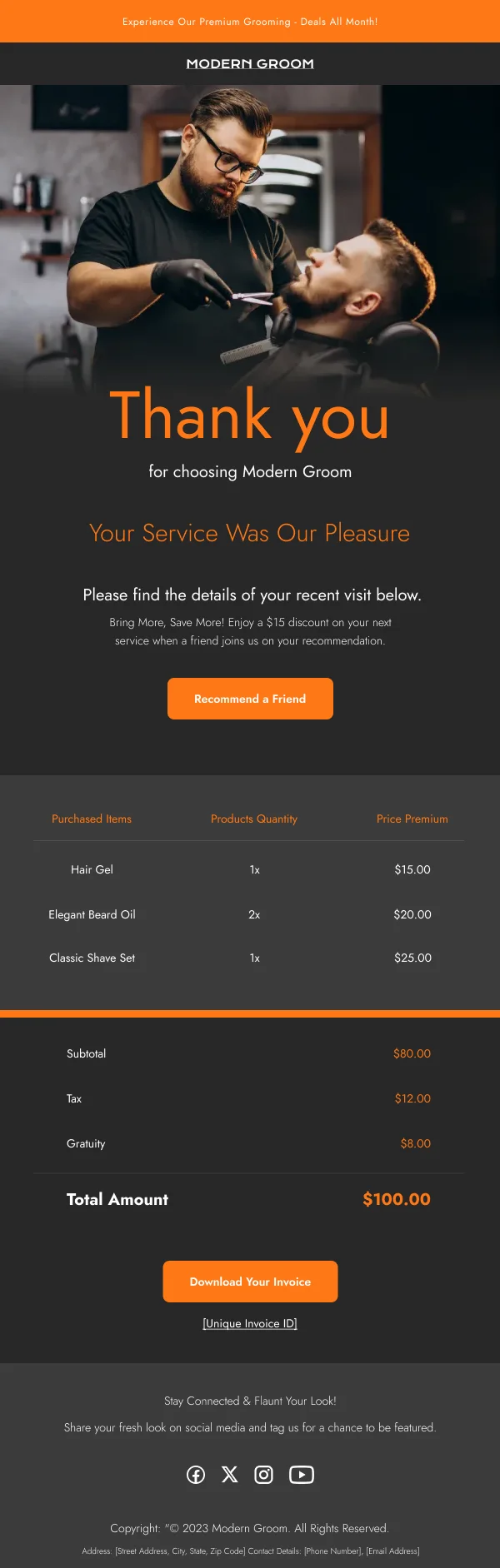Click the X social media icon

(x=230, y=1474)
